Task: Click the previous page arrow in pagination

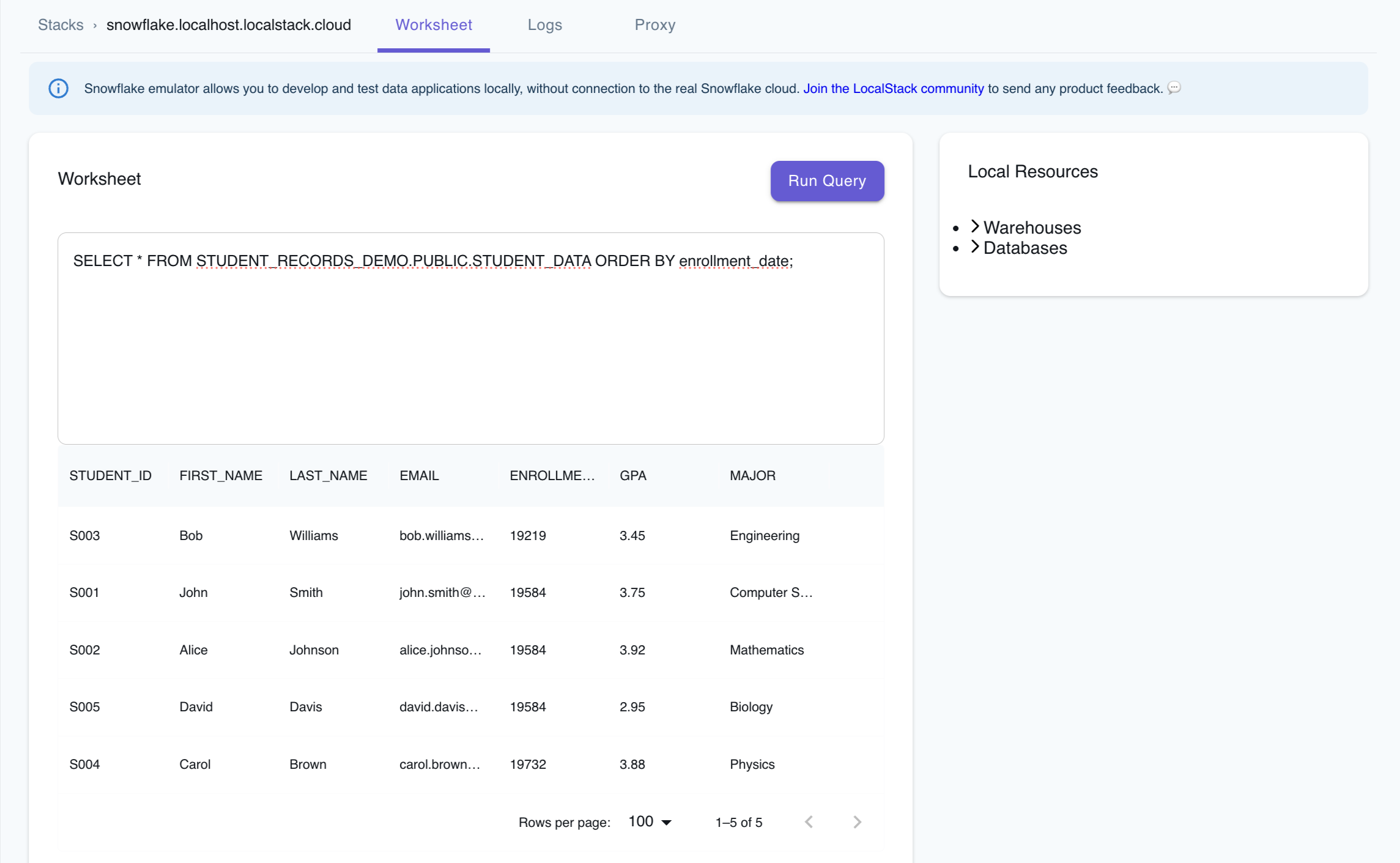Action: pyautogui.click(x=809, y=821)
